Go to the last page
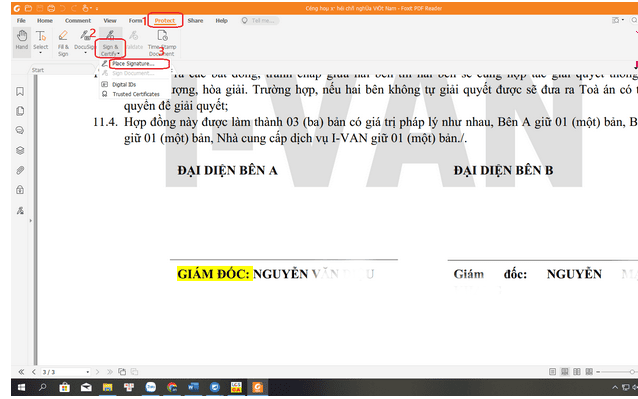This screenshot has width=638, height=399. tap(109, 372)
